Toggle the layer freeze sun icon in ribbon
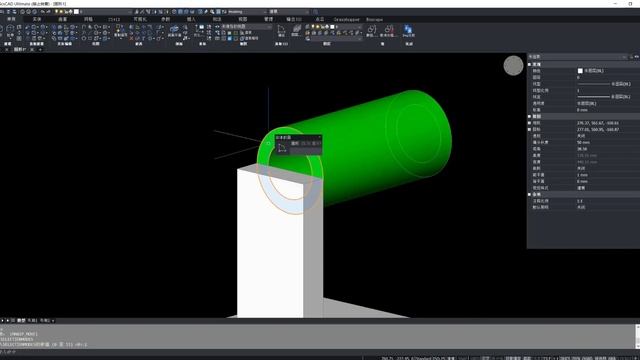This screenshot has height=360, width=640. pyautogui.click(x=318, y=27)
